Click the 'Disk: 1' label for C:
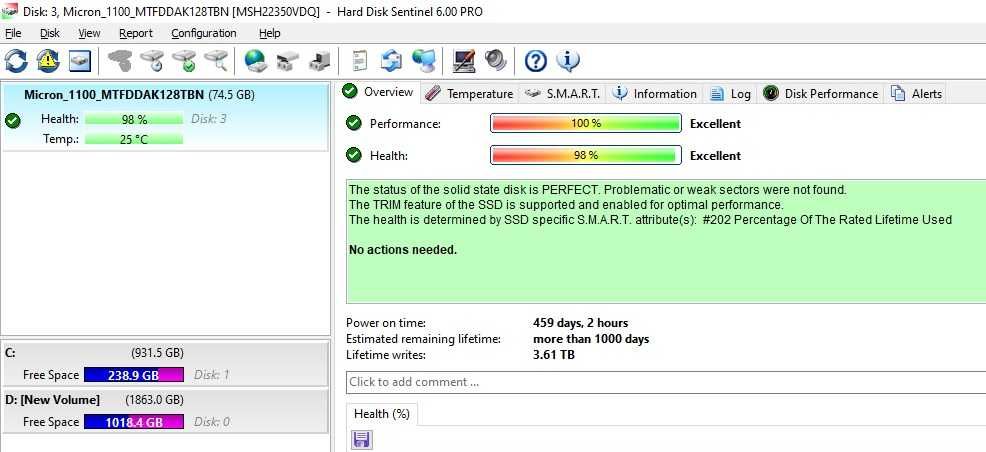 tap(211, 375)
